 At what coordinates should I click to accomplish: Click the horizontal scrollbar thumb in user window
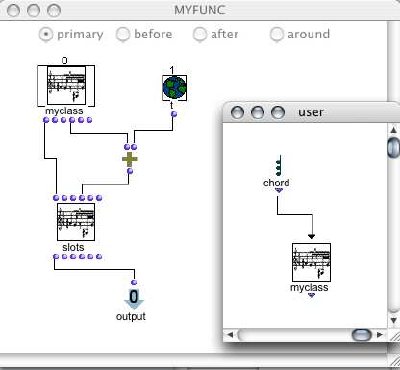[362, 335]
